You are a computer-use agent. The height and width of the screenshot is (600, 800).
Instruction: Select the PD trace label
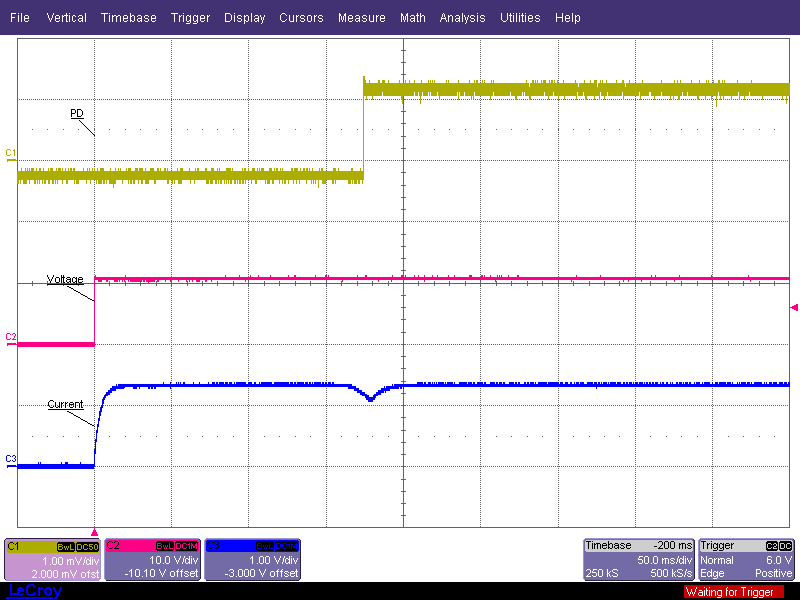pyautogui.click(x=77, y=113)
